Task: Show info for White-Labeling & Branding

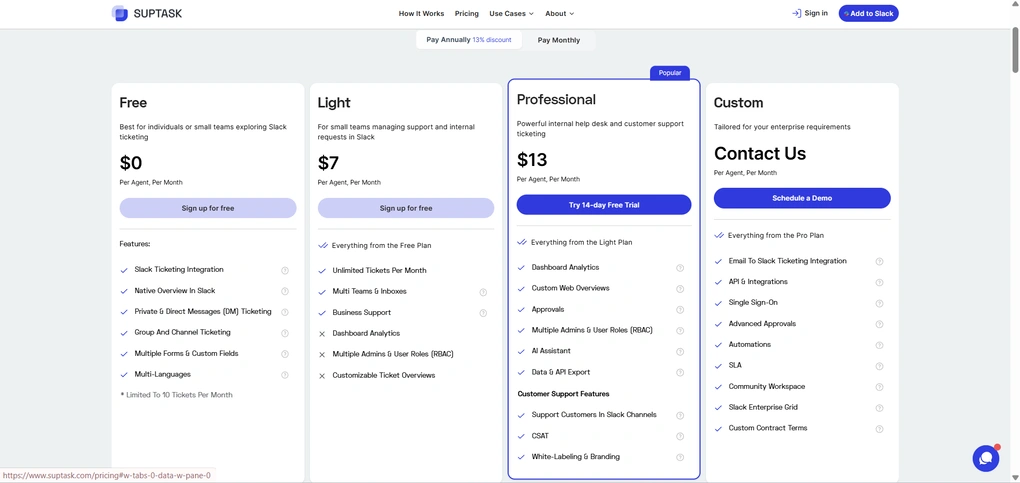Action: click(x=680, y=457)
